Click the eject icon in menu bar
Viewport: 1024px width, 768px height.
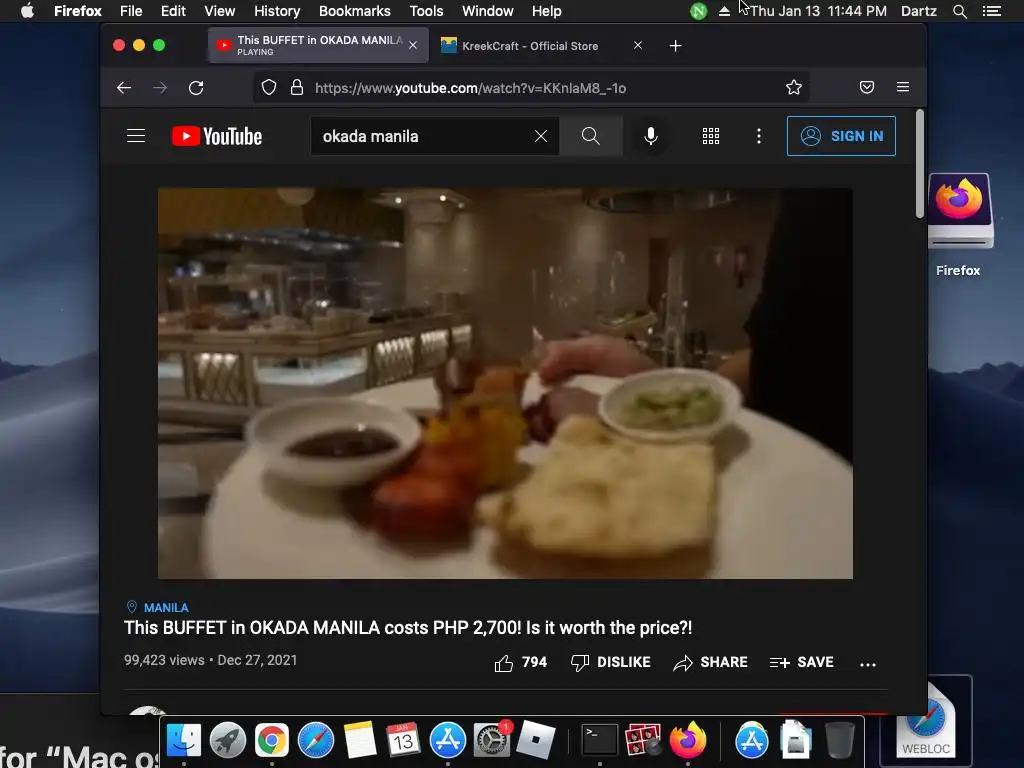[x=724, y=11]
